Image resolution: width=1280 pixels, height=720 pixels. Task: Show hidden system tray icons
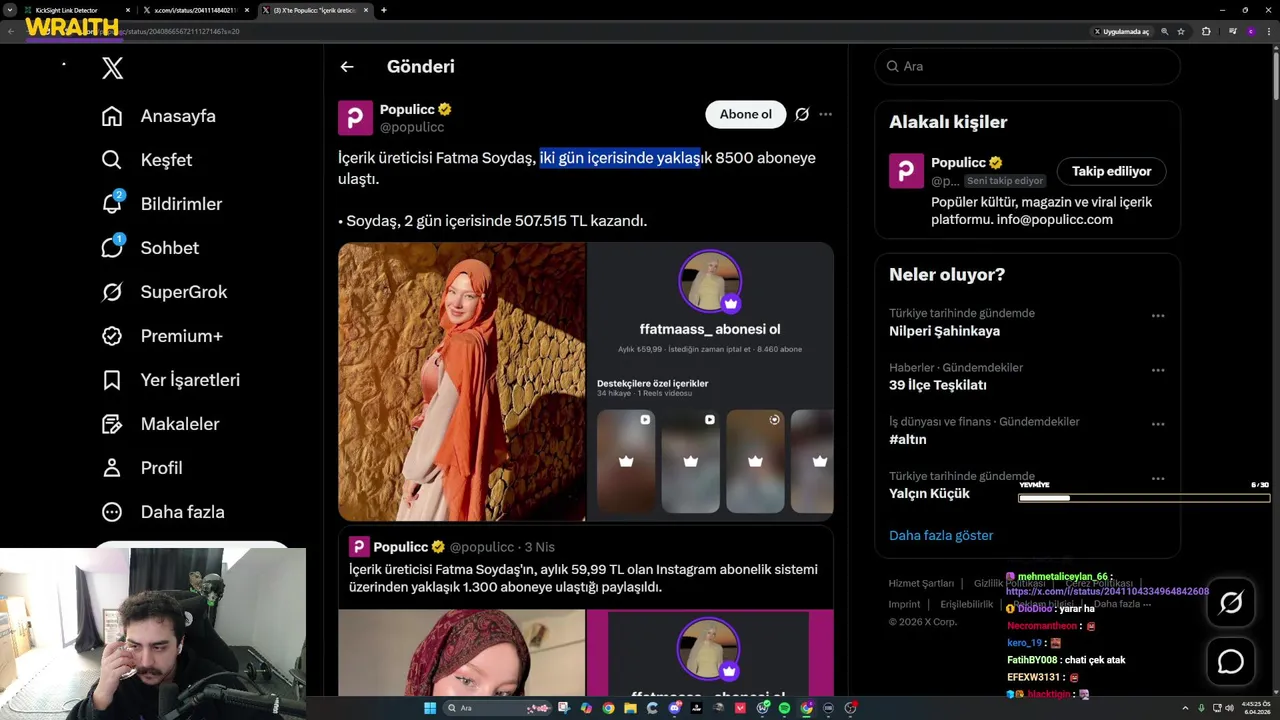coord(1186,708)
